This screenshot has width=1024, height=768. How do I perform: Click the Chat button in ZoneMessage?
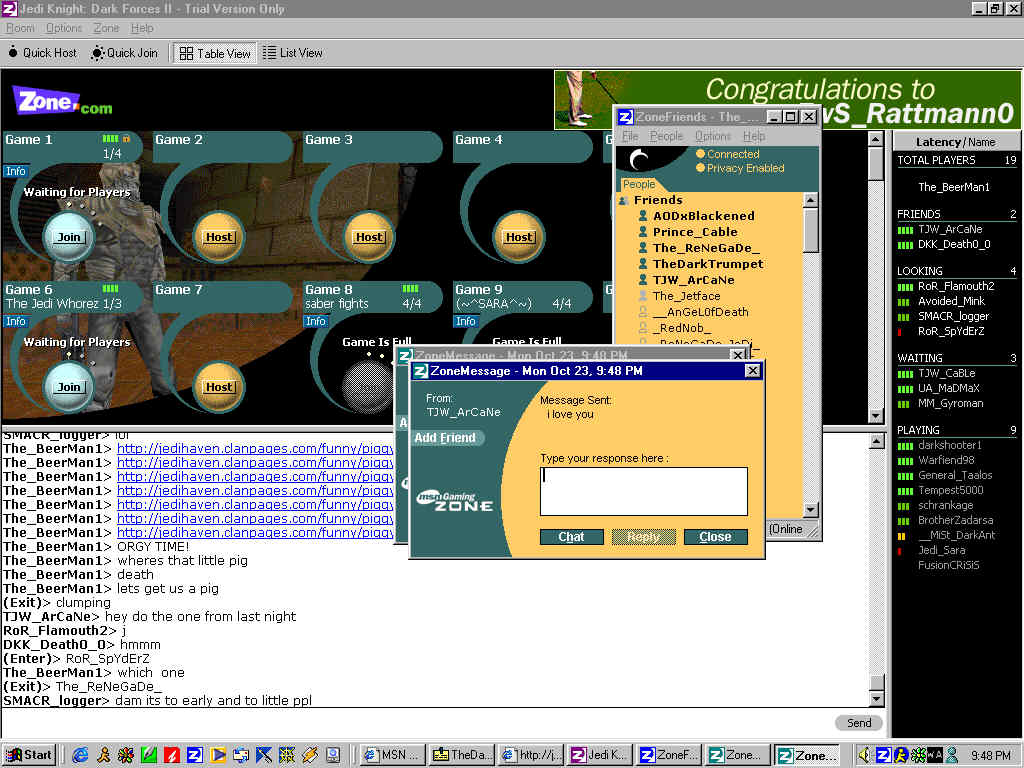tap(571, 537)
